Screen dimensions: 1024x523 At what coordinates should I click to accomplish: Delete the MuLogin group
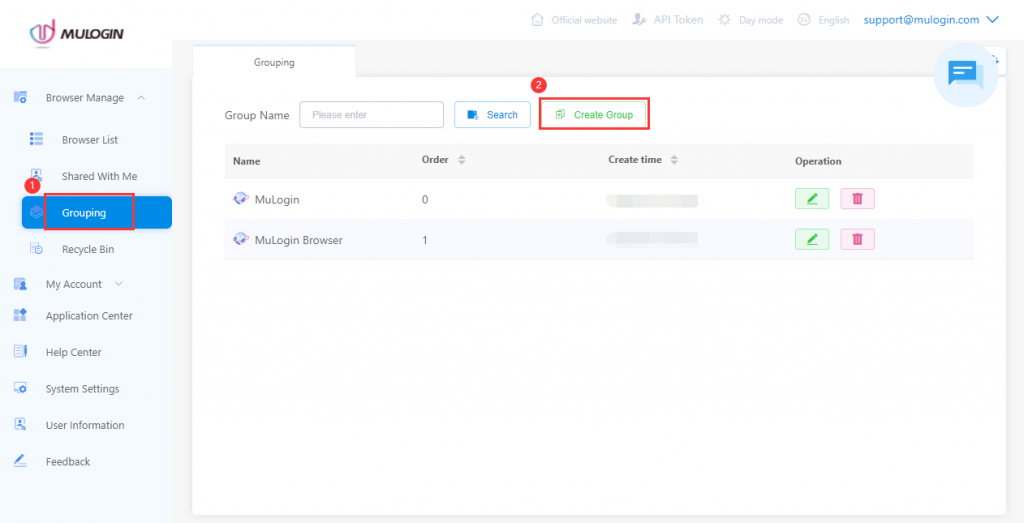pos(857,199)
